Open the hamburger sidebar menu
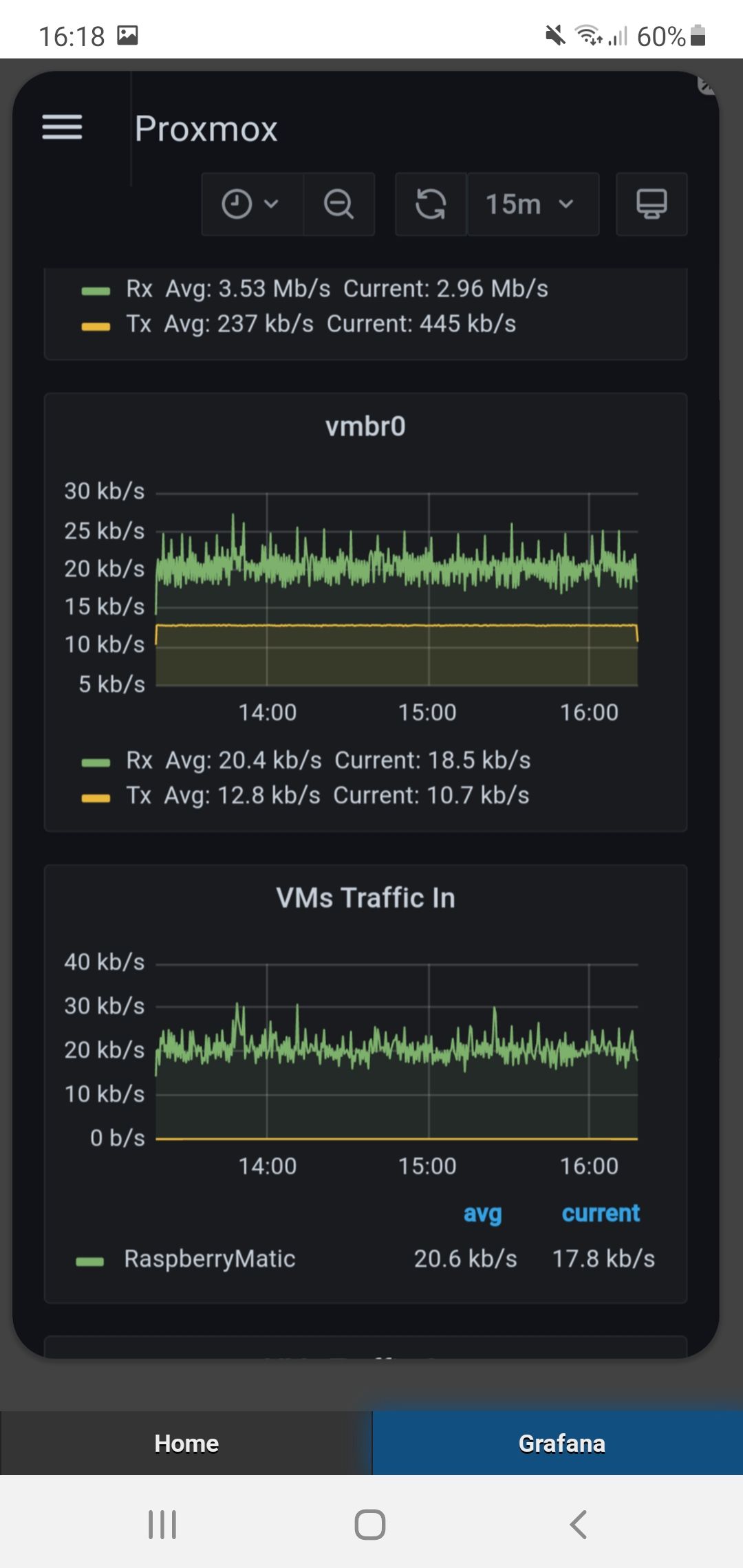Viewport: 743px width, 1568px height. coord(62,127)
